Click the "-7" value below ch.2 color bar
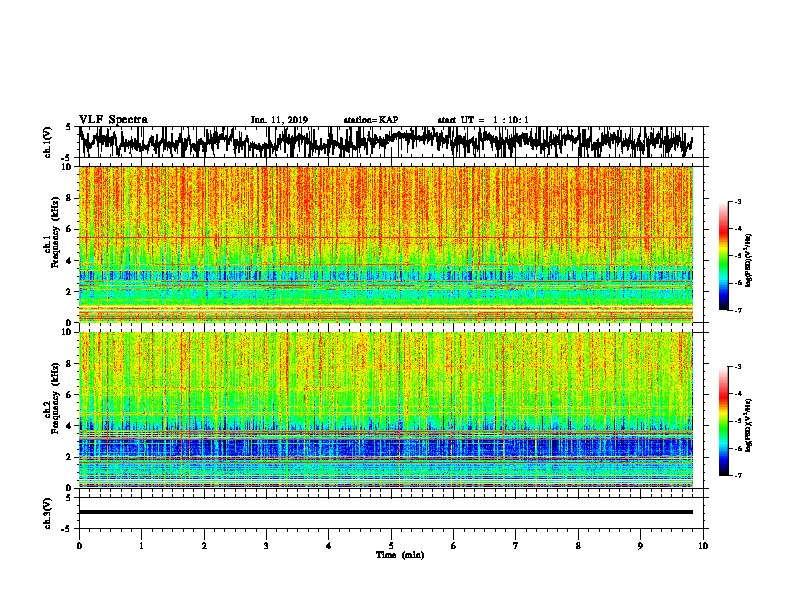The width and height of the screenshot is (792, 612). [x=737, y=475]
